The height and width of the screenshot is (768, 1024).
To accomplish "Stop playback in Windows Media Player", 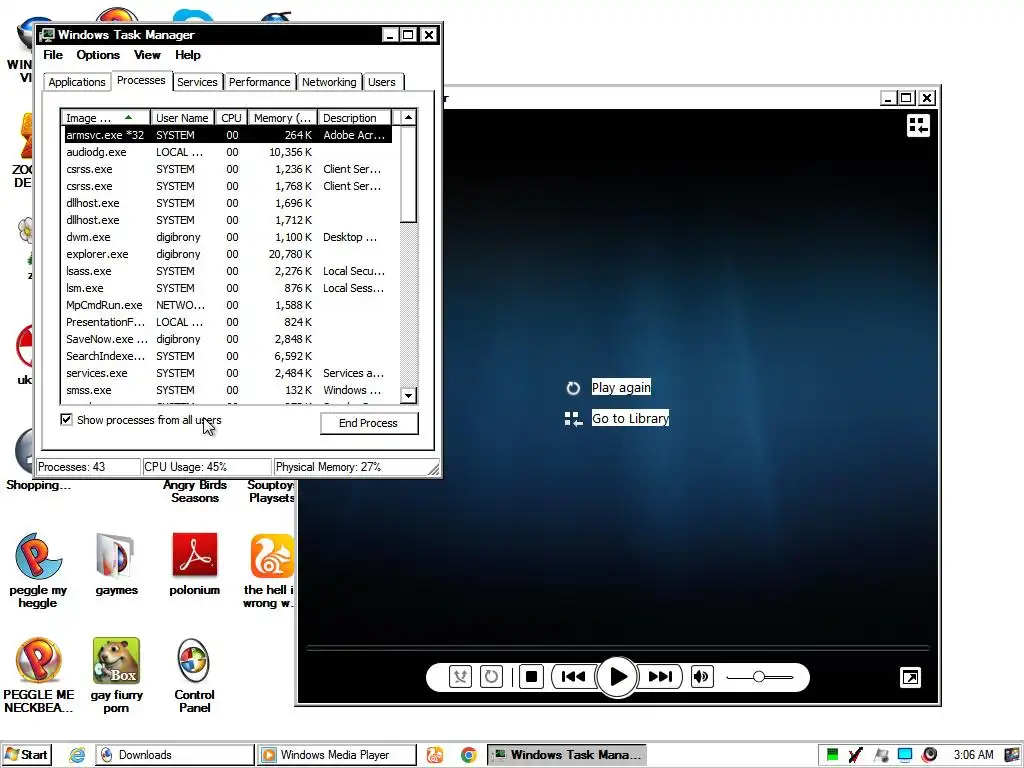I will 532,677.
